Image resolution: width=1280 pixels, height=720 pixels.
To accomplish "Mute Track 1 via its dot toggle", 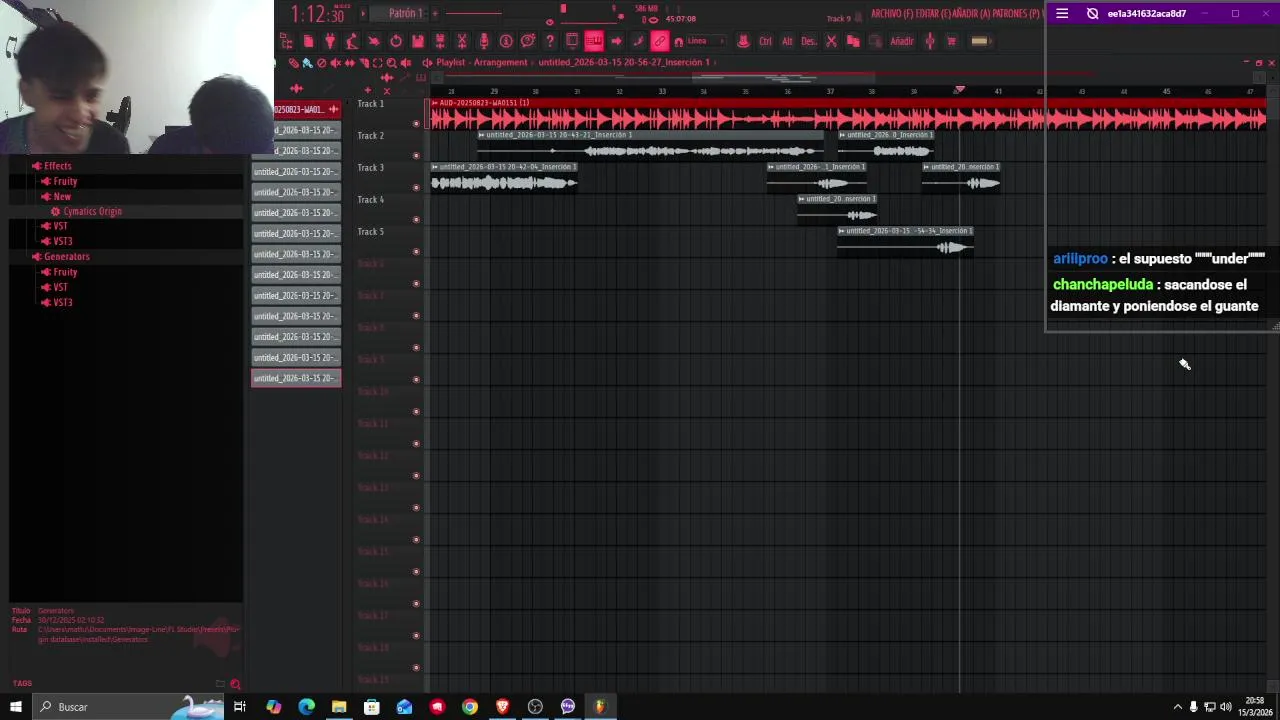I will pyautogui.click(x=416, y=124).
